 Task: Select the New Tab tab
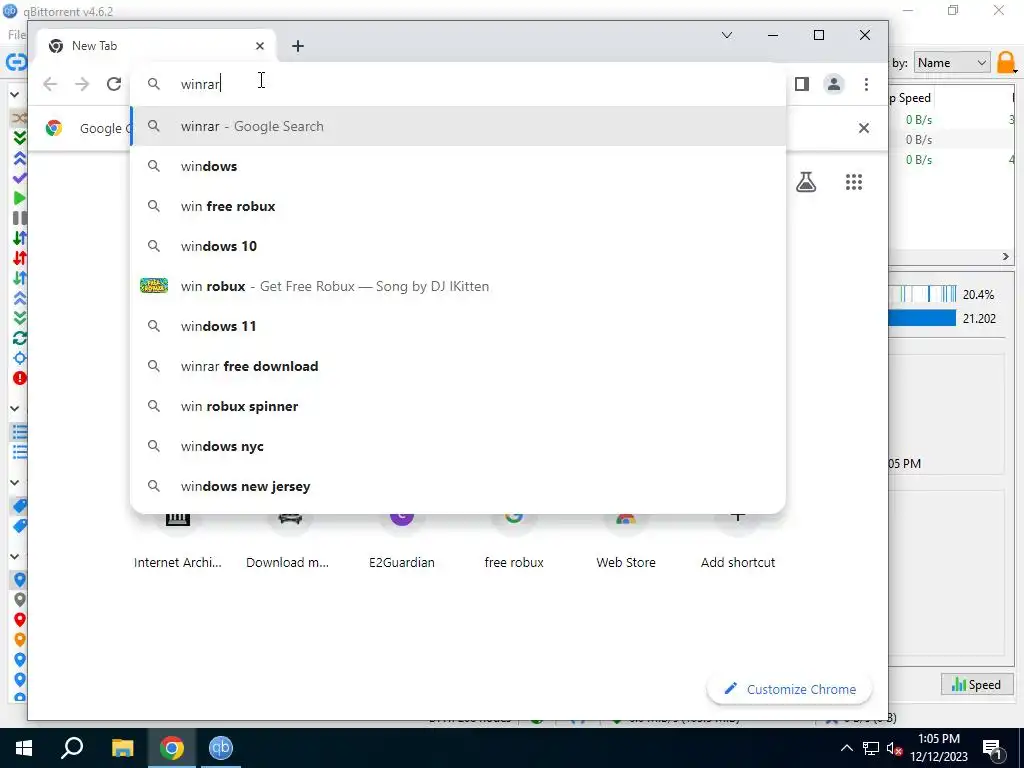[x=155, y=46]
